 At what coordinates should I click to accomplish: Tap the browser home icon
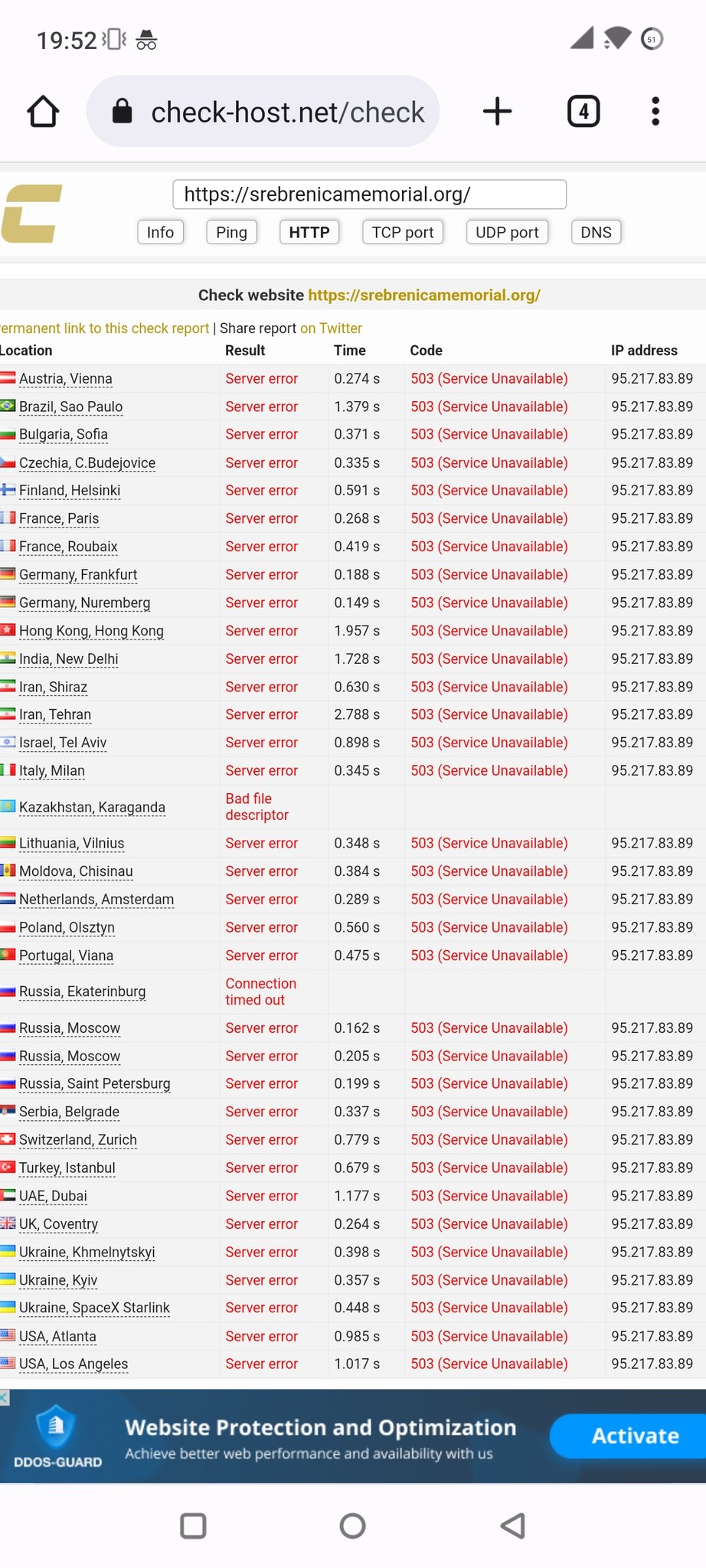(x=43, y=112)
